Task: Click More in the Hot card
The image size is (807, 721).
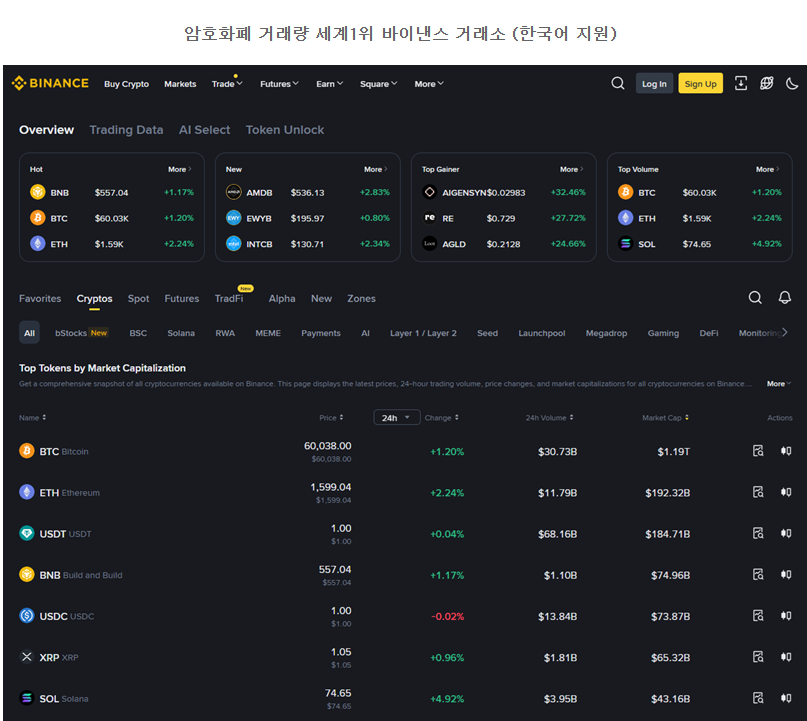Action: 180,169
